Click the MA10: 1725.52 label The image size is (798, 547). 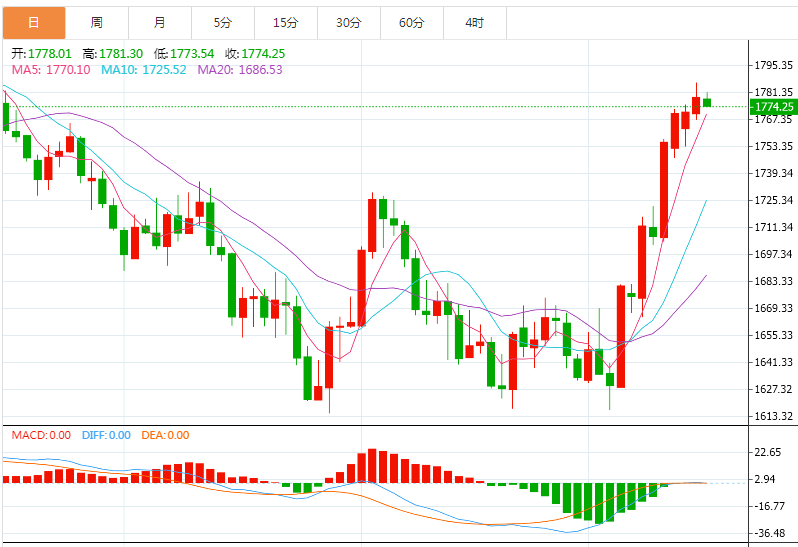click(x=144, y=70)
